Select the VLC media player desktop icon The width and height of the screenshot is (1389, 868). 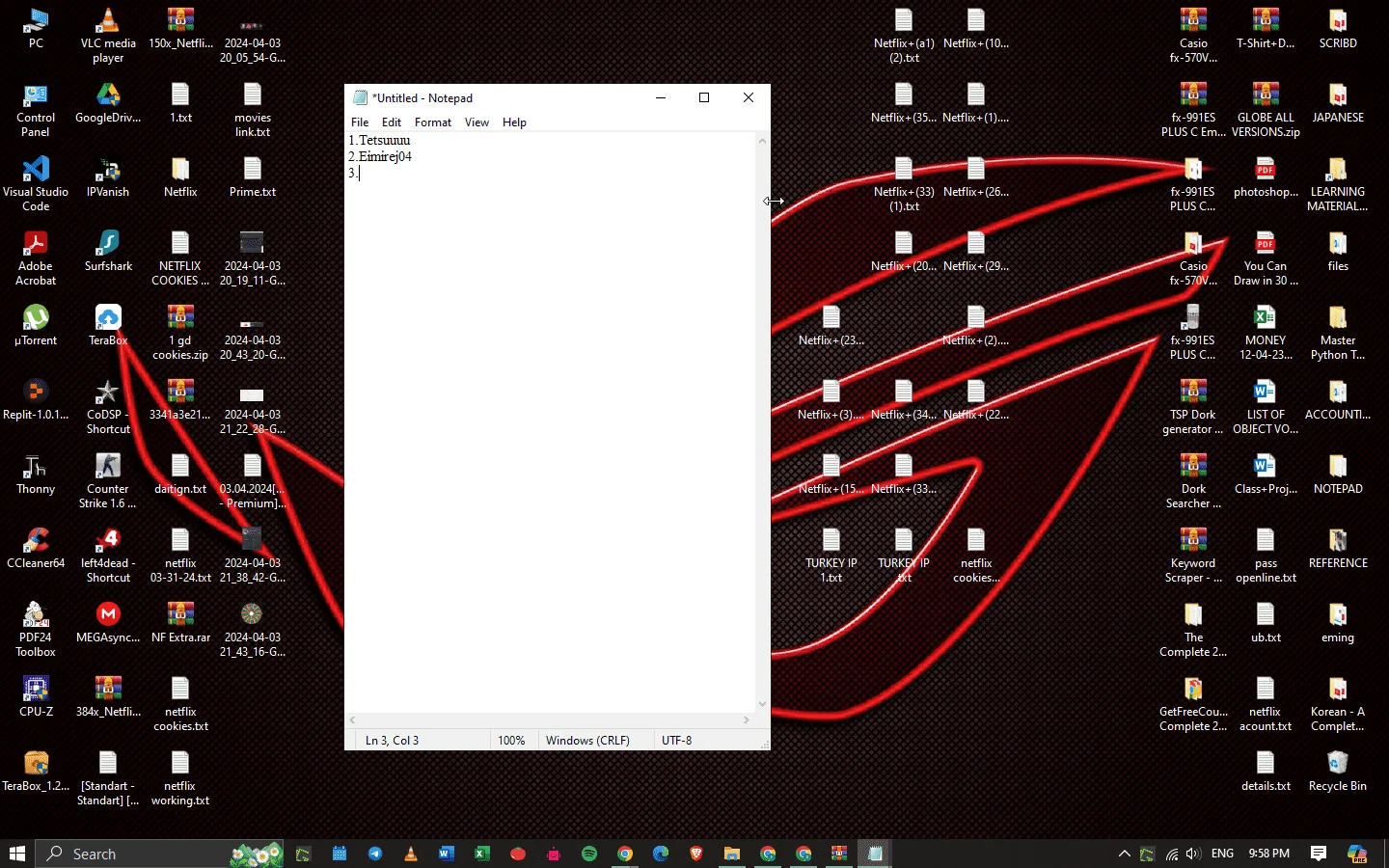[x=108, y=35]
